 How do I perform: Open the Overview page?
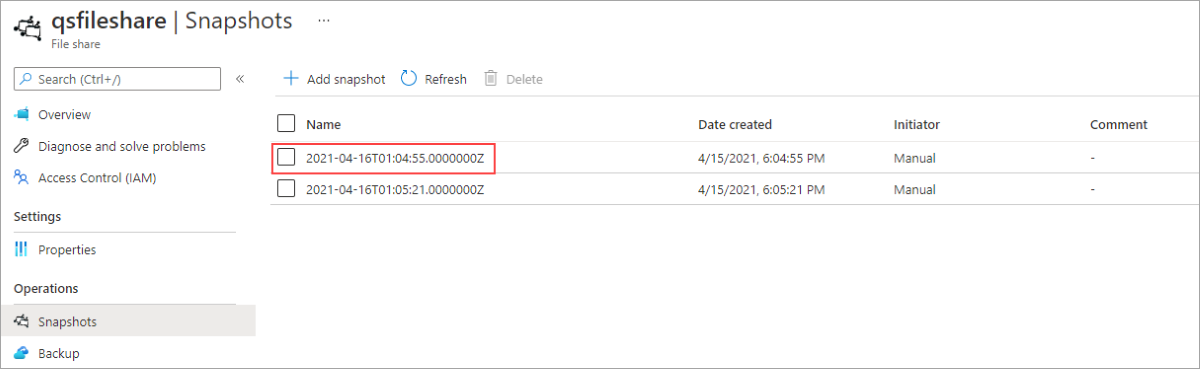click(64, 115)
